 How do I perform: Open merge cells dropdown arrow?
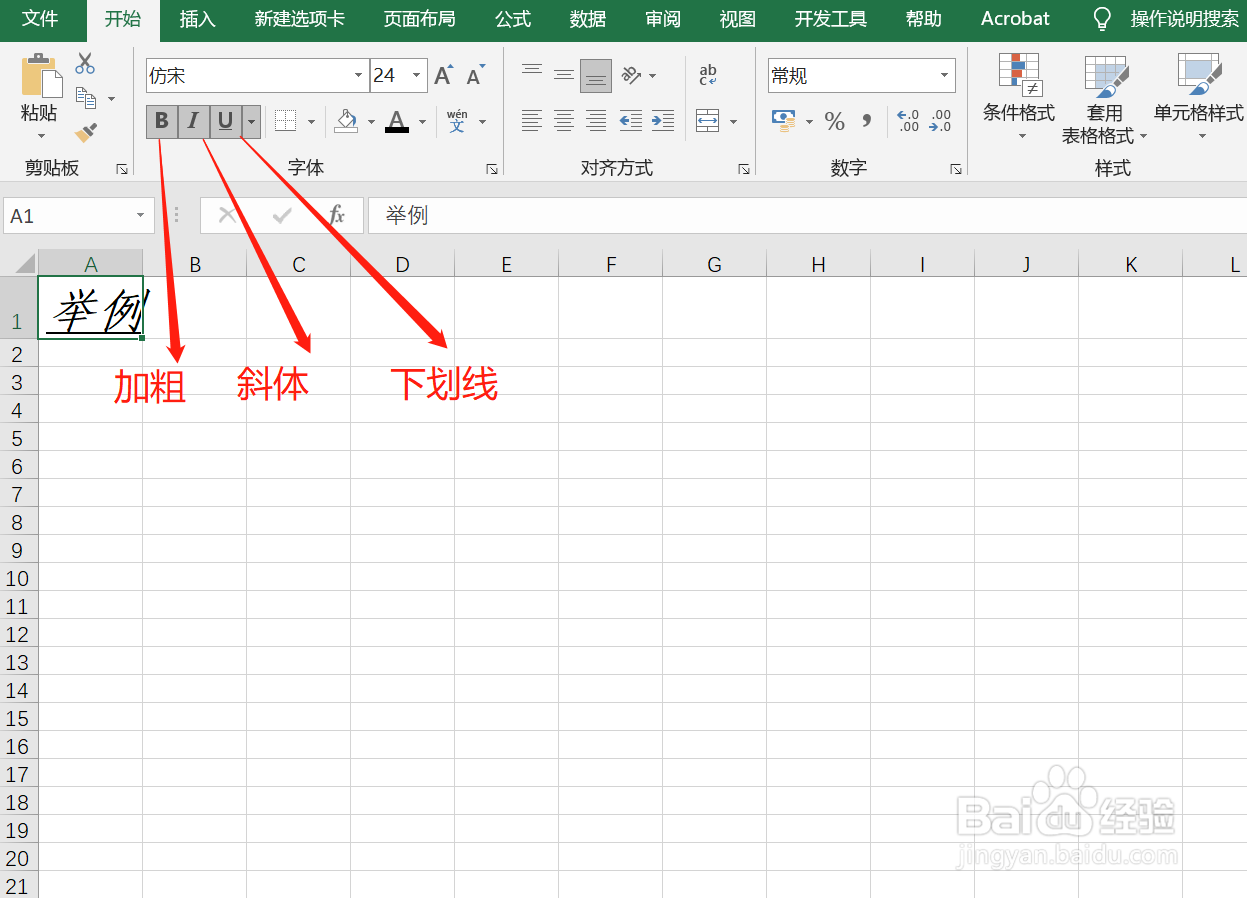733,122
